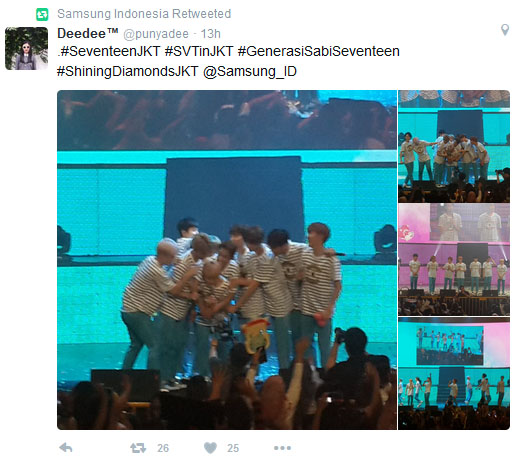This screenshot has width=520, height=462.
Task: Open Deedee's profile avatar
Action: point(26,48)
